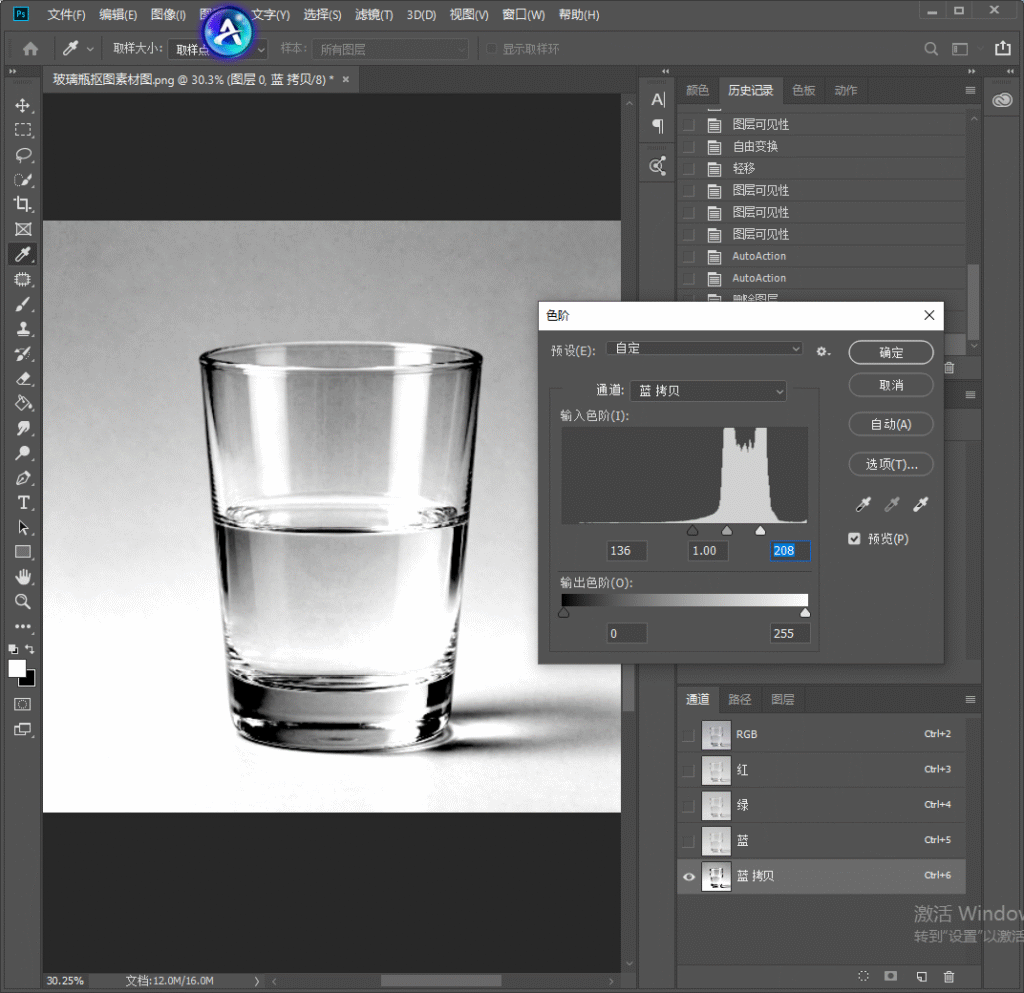Close the 色阶 dialog

pyautogui.click(x=929, y=315)
